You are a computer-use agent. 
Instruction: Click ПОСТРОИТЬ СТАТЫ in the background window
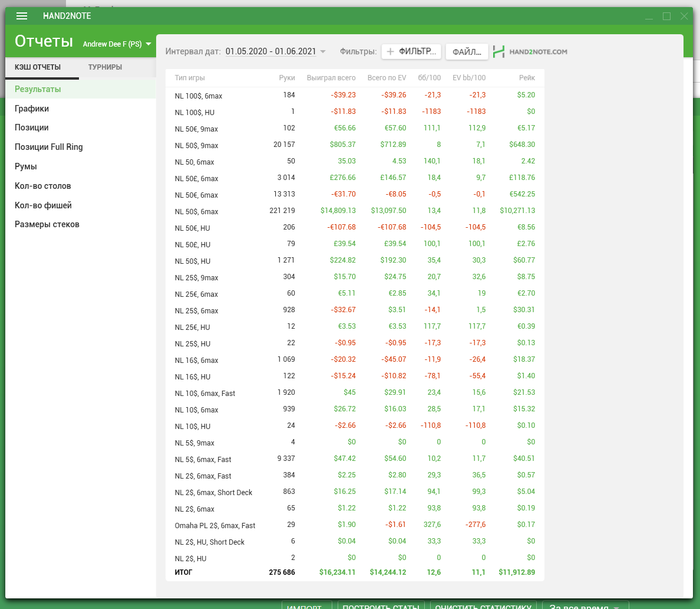381,606
